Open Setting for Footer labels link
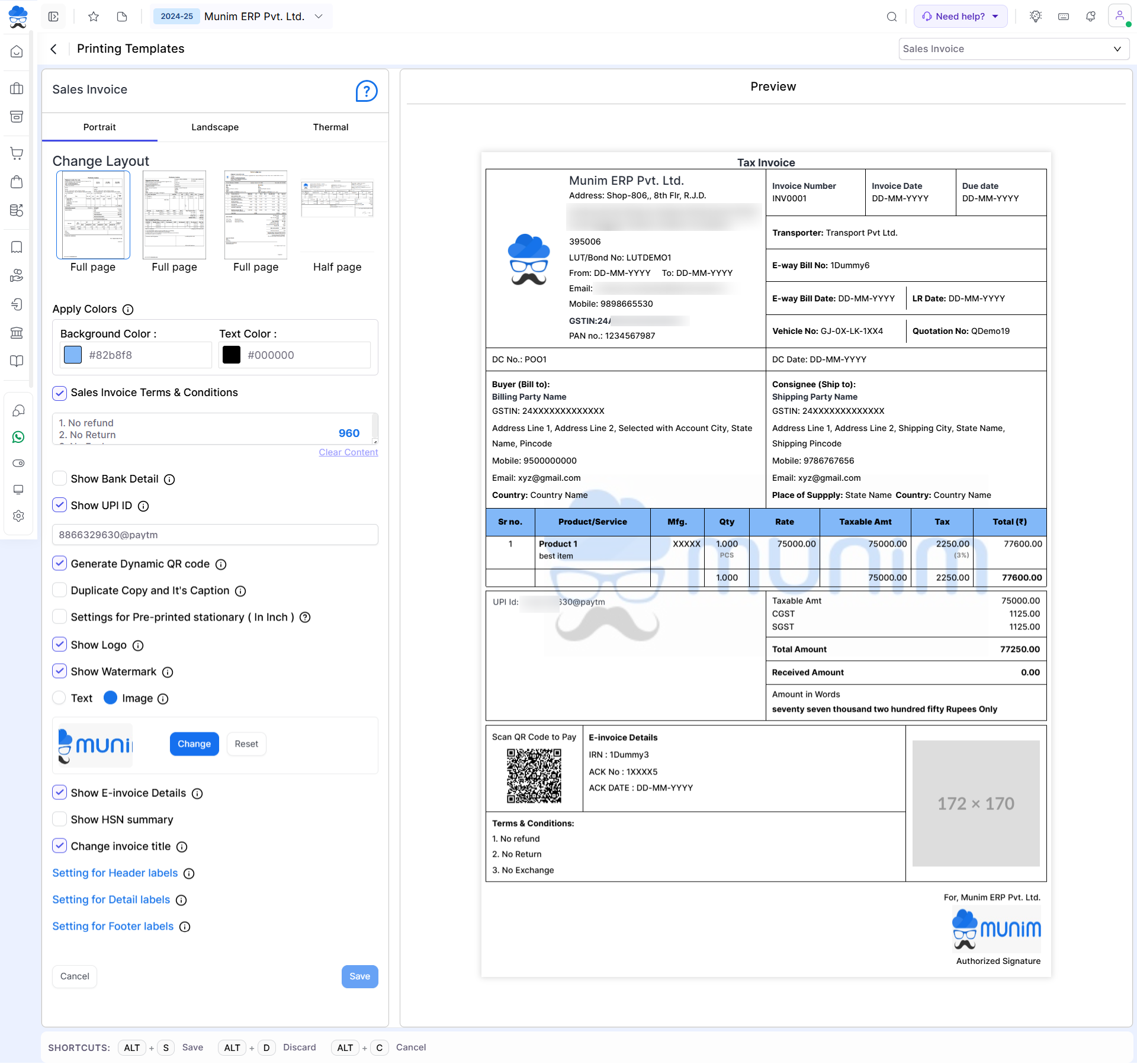The height and width of the screenshot is (1064, 1137). point(113,927)
